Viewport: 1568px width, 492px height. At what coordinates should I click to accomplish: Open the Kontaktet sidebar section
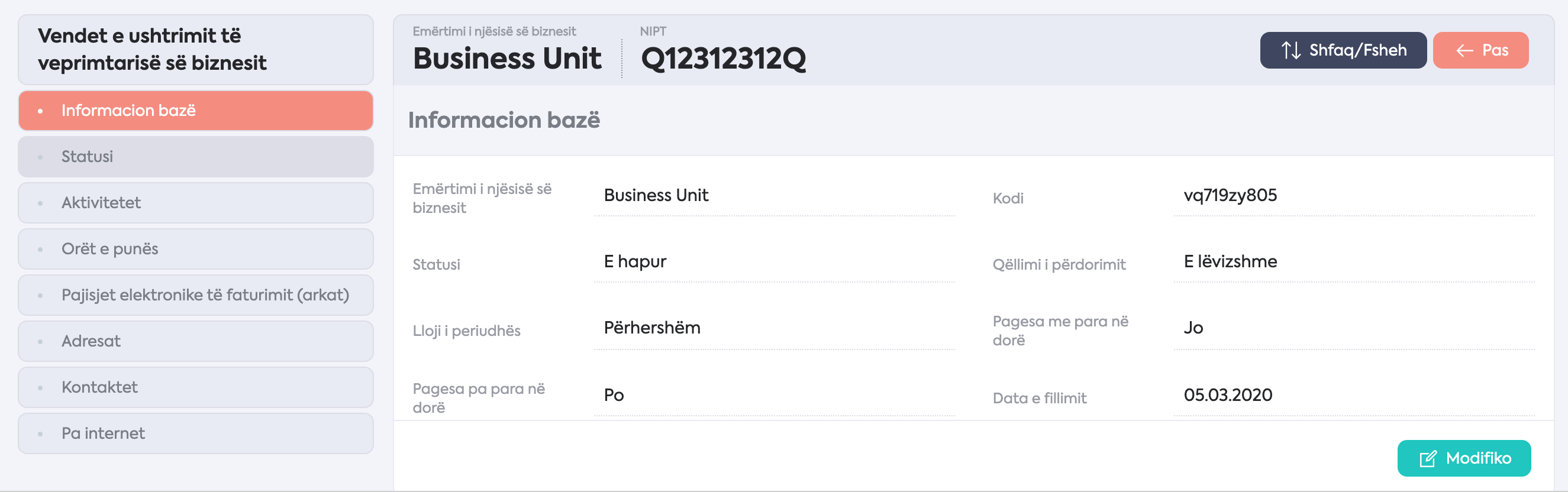pyautogui.click(x=195, y=387)
